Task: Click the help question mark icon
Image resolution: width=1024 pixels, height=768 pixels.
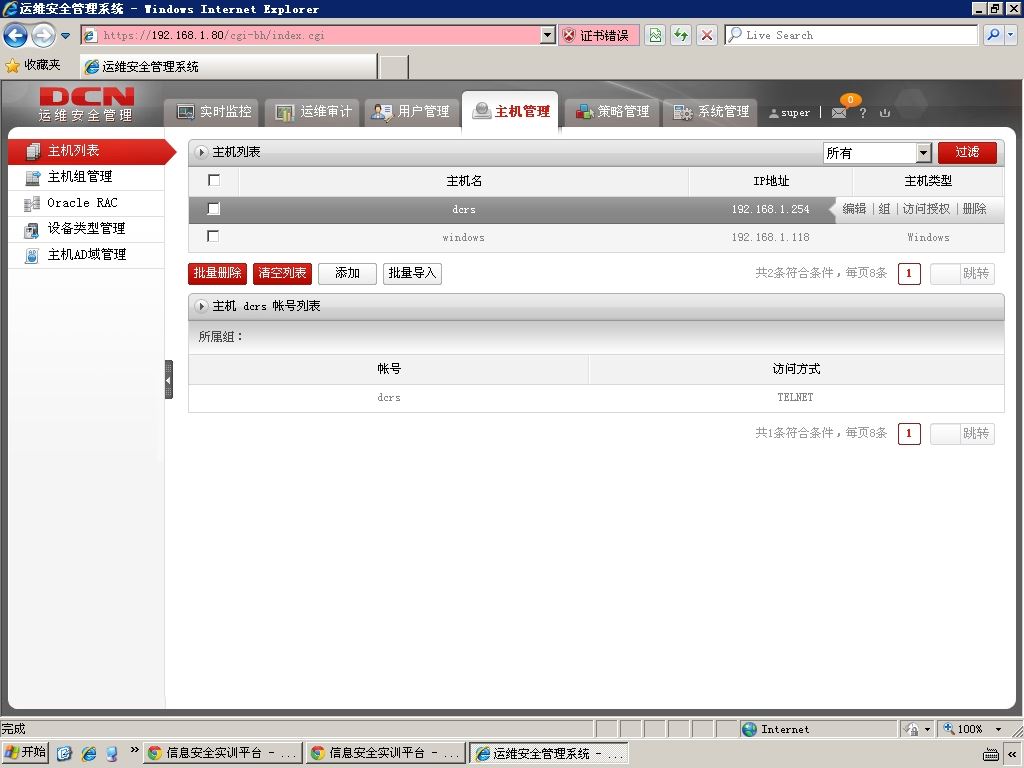Action: (x=863, y=113)
